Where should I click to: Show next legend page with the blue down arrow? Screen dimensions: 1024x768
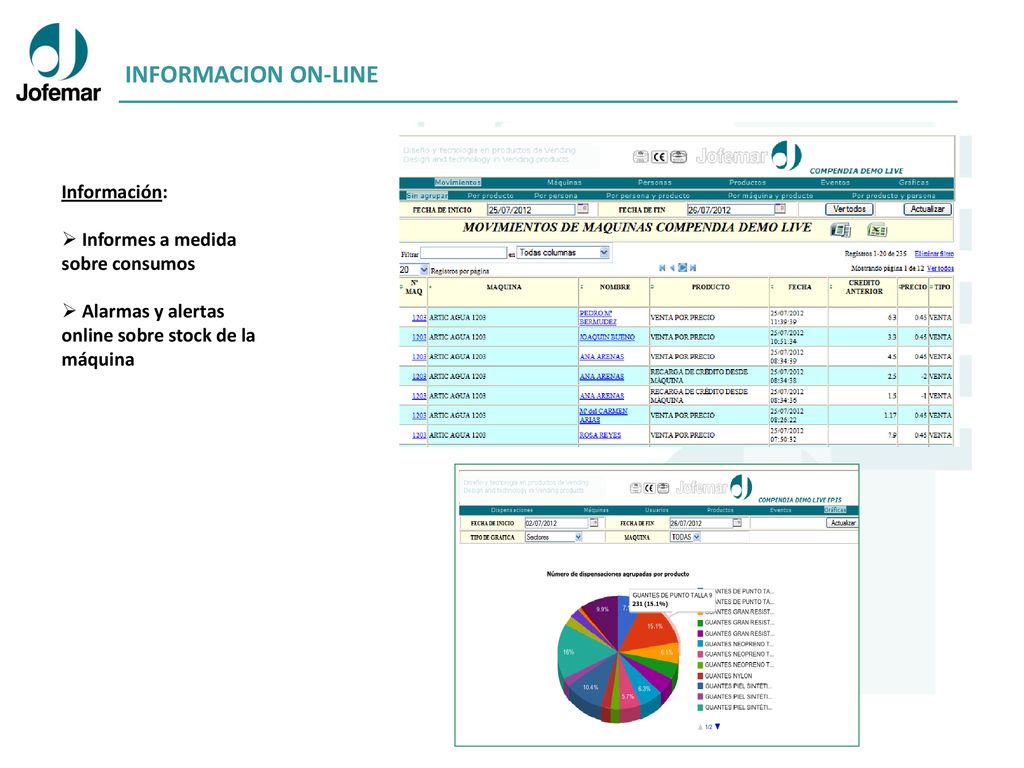pos(718,727)
